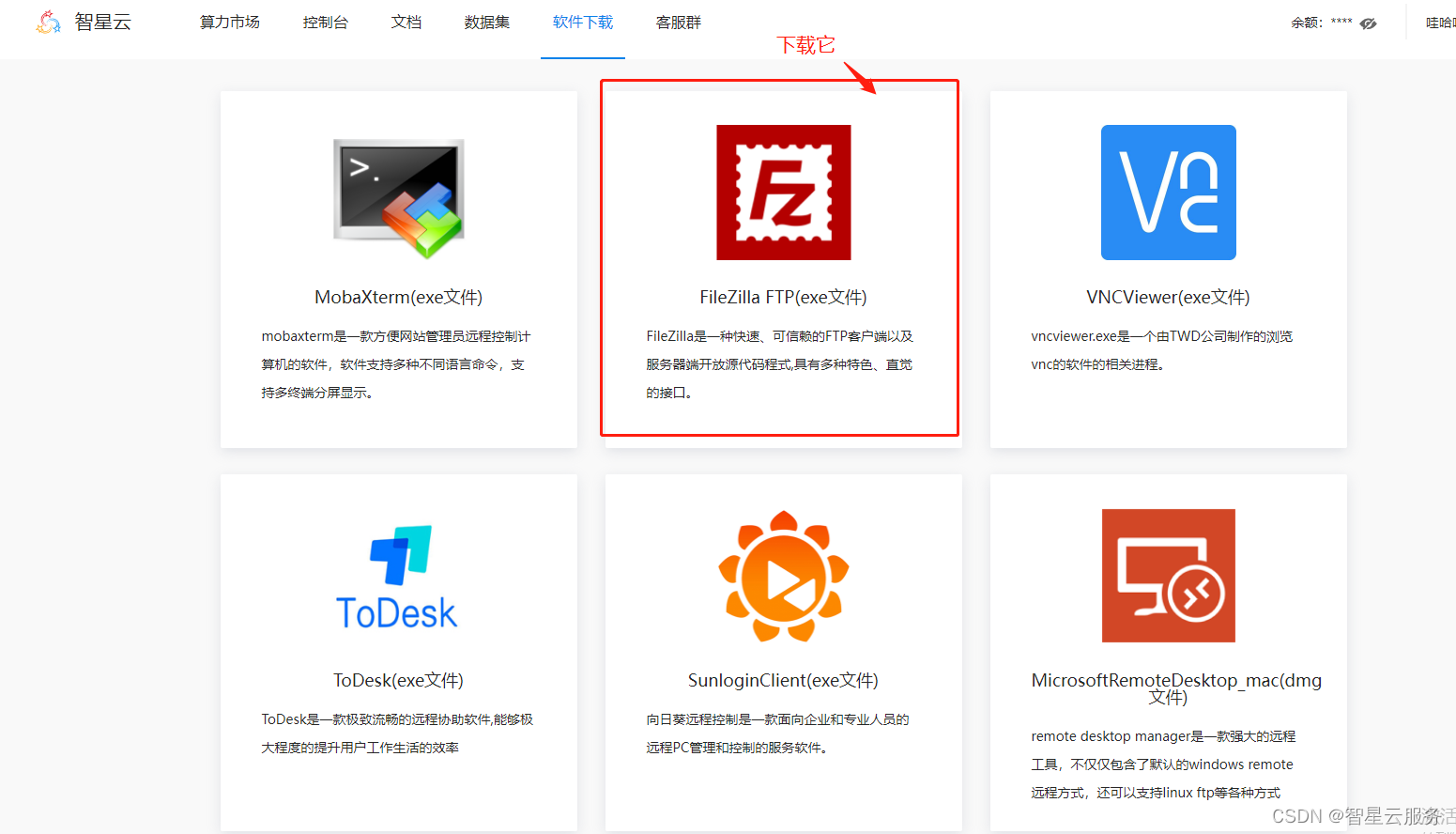Screen dimensions: 1456x834
Task: Click the masked balance asterisks value
Action: pos(1341,23)
